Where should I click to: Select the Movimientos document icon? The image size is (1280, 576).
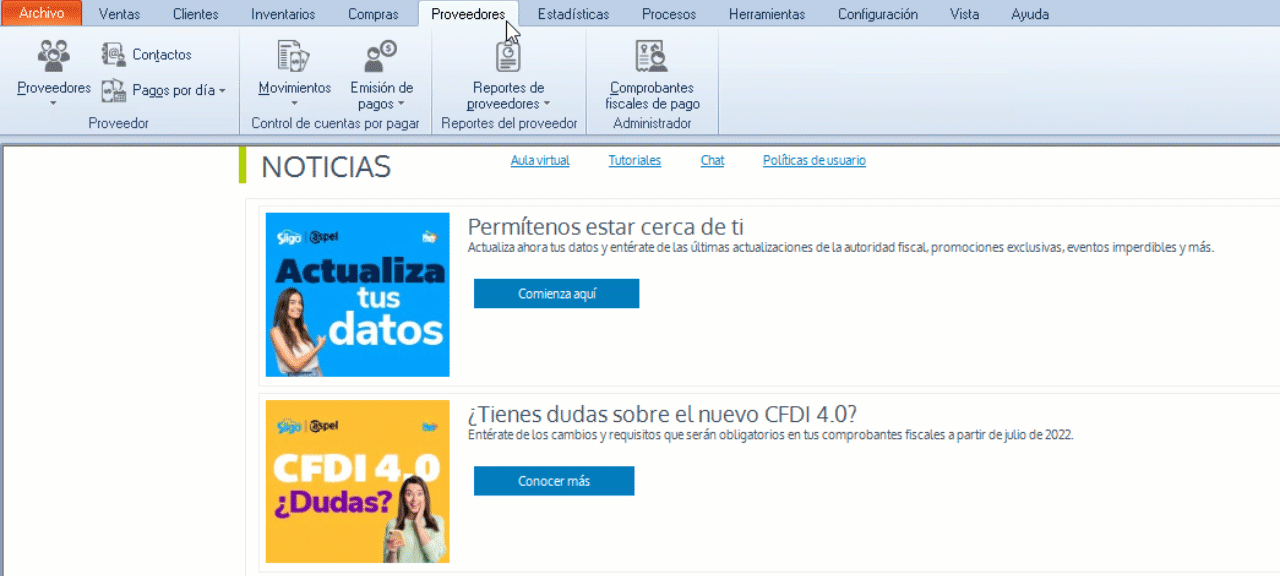pyautogui.click(x=294, y=56)
